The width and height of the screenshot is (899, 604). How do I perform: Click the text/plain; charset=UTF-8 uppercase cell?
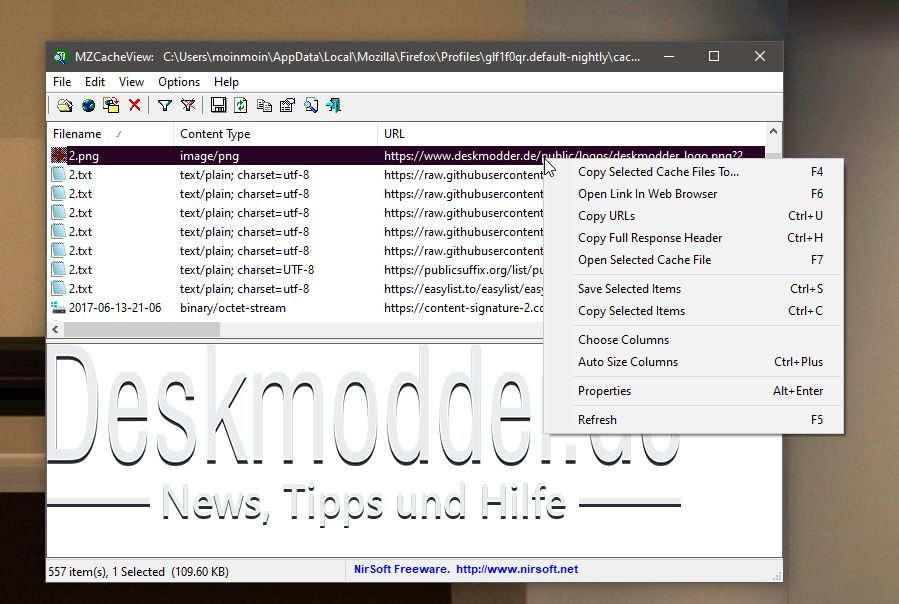pyautogui.click(x=247, y=270)
